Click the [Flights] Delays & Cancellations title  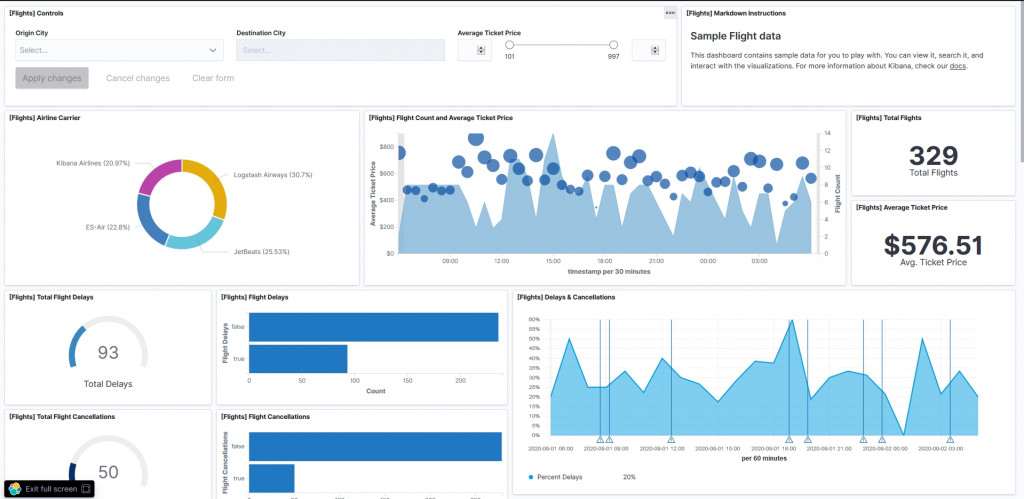coord(566,297)
